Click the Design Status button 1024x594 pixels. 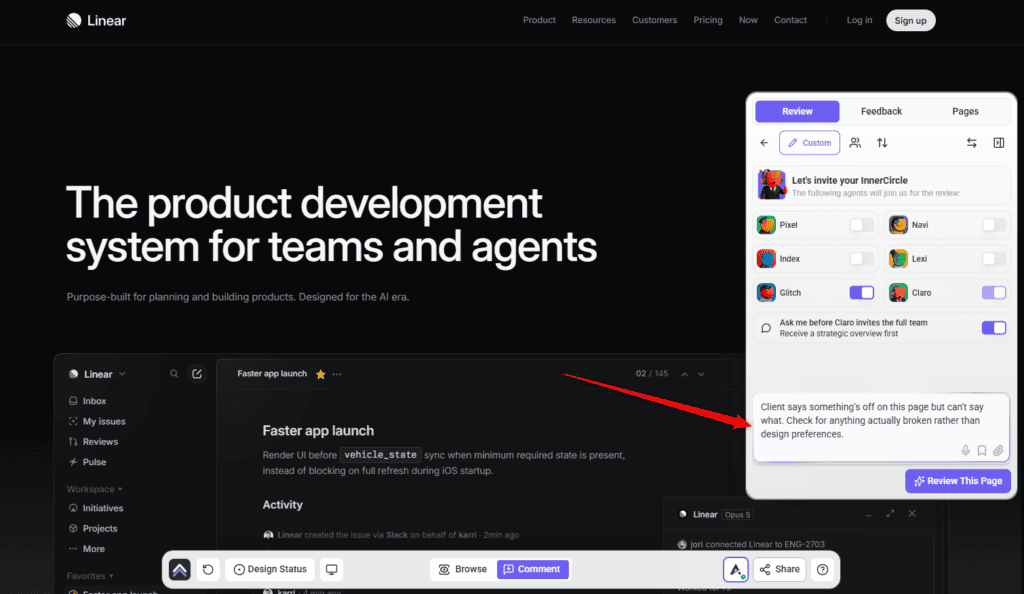(x=270, y=569)
